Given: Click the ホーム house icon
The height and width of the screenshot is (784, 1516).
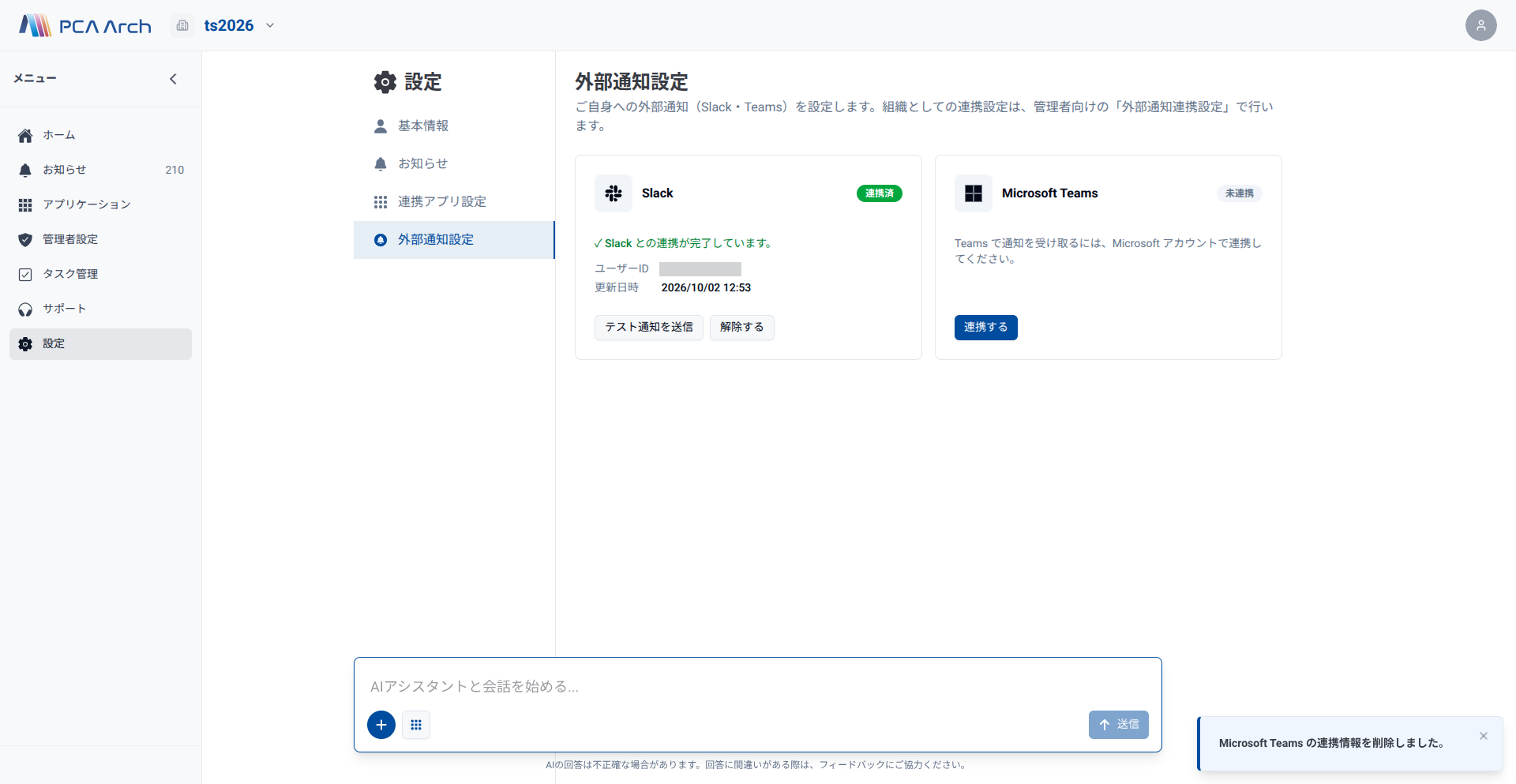Looking at the screenshot, I should click(x=25, y=136).
